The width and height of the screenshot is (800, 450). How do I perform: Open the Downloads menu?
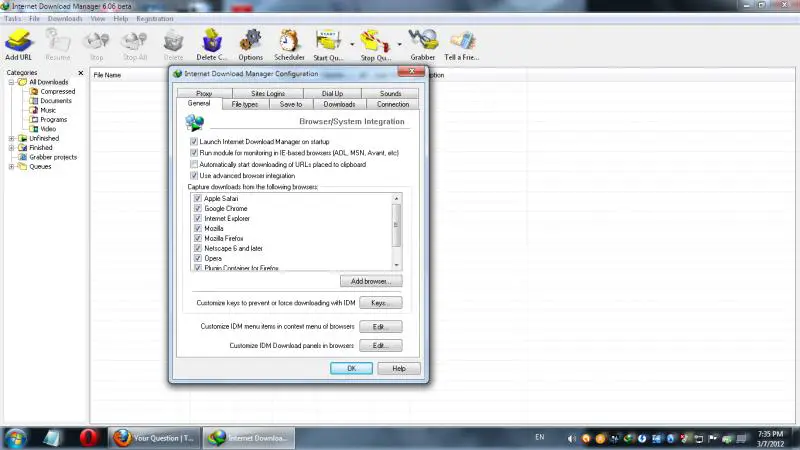coord(65,18)
